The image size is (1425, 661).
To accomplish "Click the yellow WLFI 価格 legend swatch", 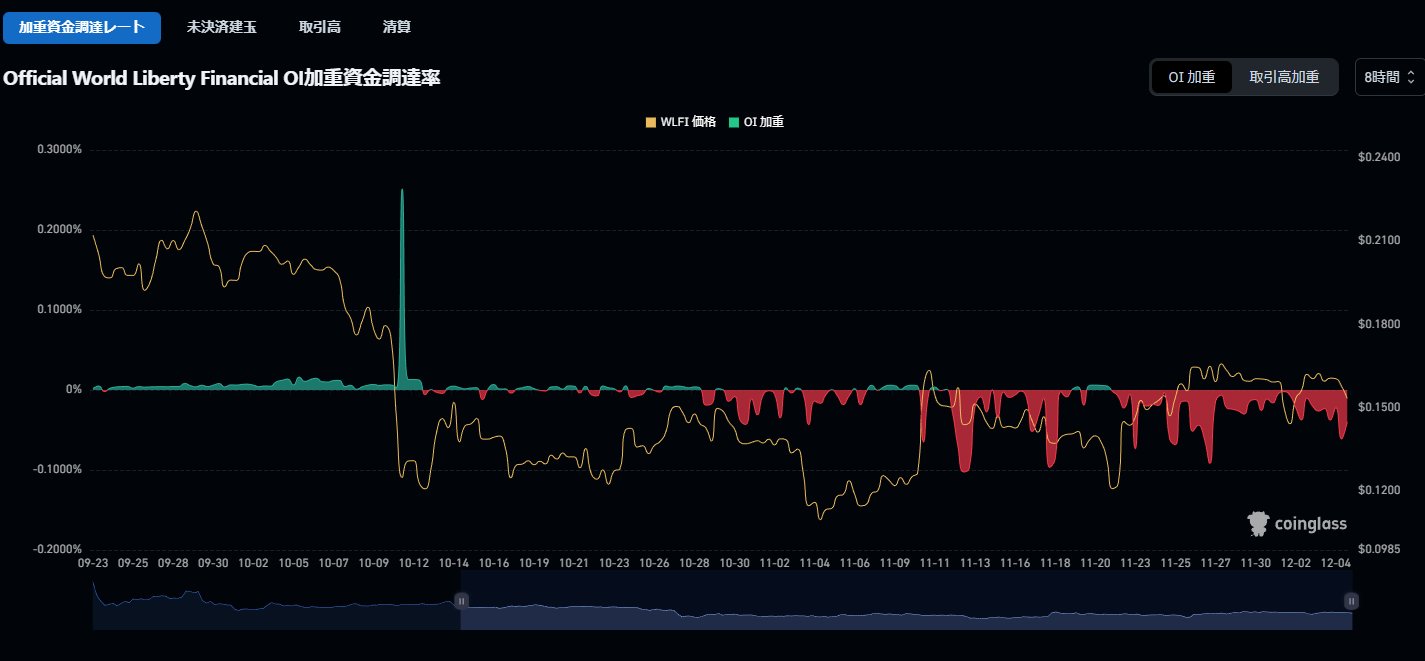I will (650, 122).
